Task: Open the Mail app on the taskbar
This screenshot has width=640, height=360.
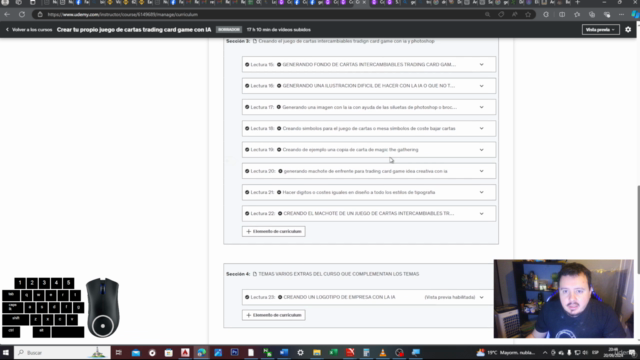Action: [136, 353]
